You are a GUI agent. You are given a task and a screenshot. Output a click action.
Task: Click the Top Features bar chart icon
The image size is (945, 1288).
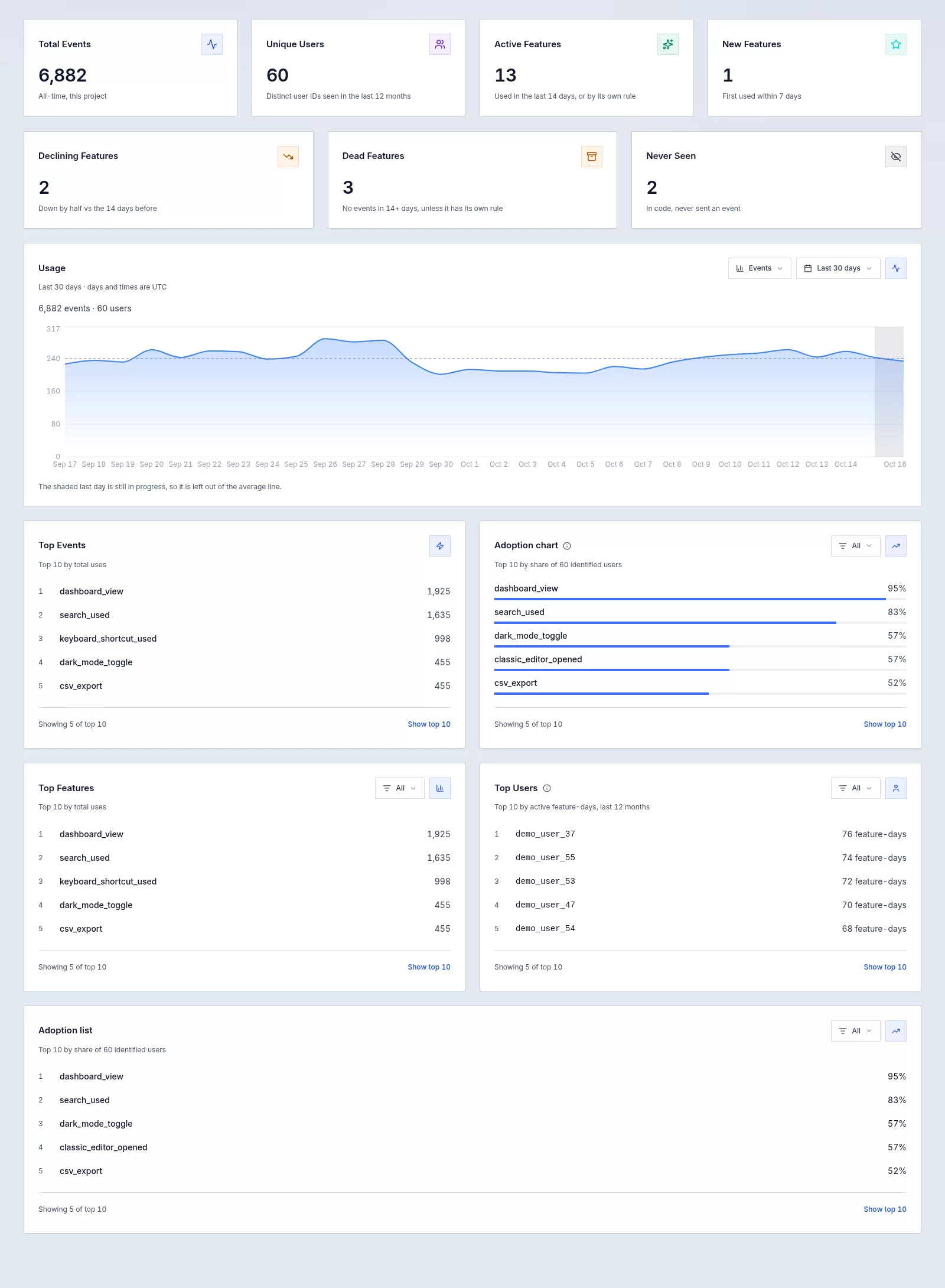pyautogui.click(x=440, y=788)
